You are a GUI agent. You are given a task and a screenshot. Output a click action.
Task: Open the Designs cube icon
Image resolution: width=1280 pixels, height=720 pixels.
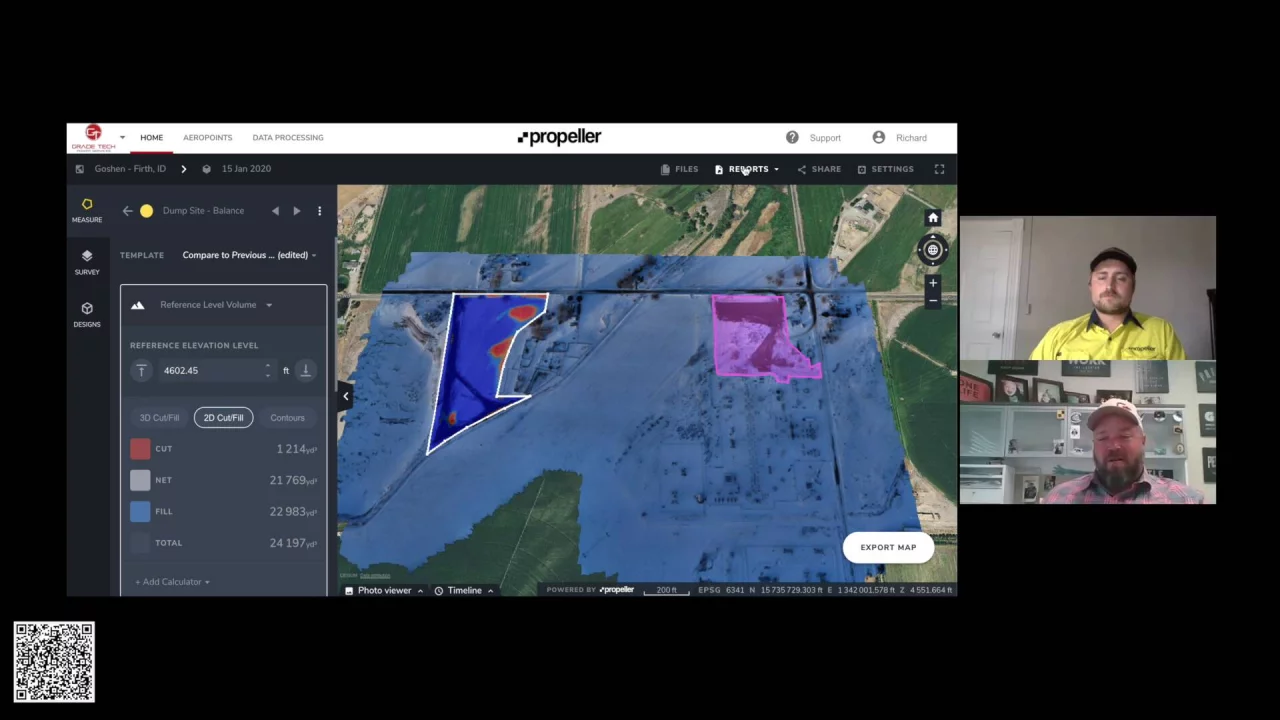click(87, 314)
